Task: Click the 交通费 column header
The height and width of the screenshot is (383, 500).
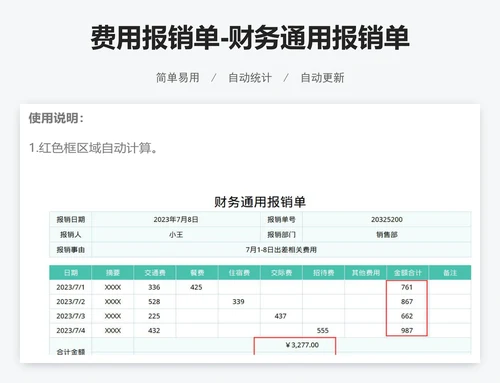Action: 155,273
